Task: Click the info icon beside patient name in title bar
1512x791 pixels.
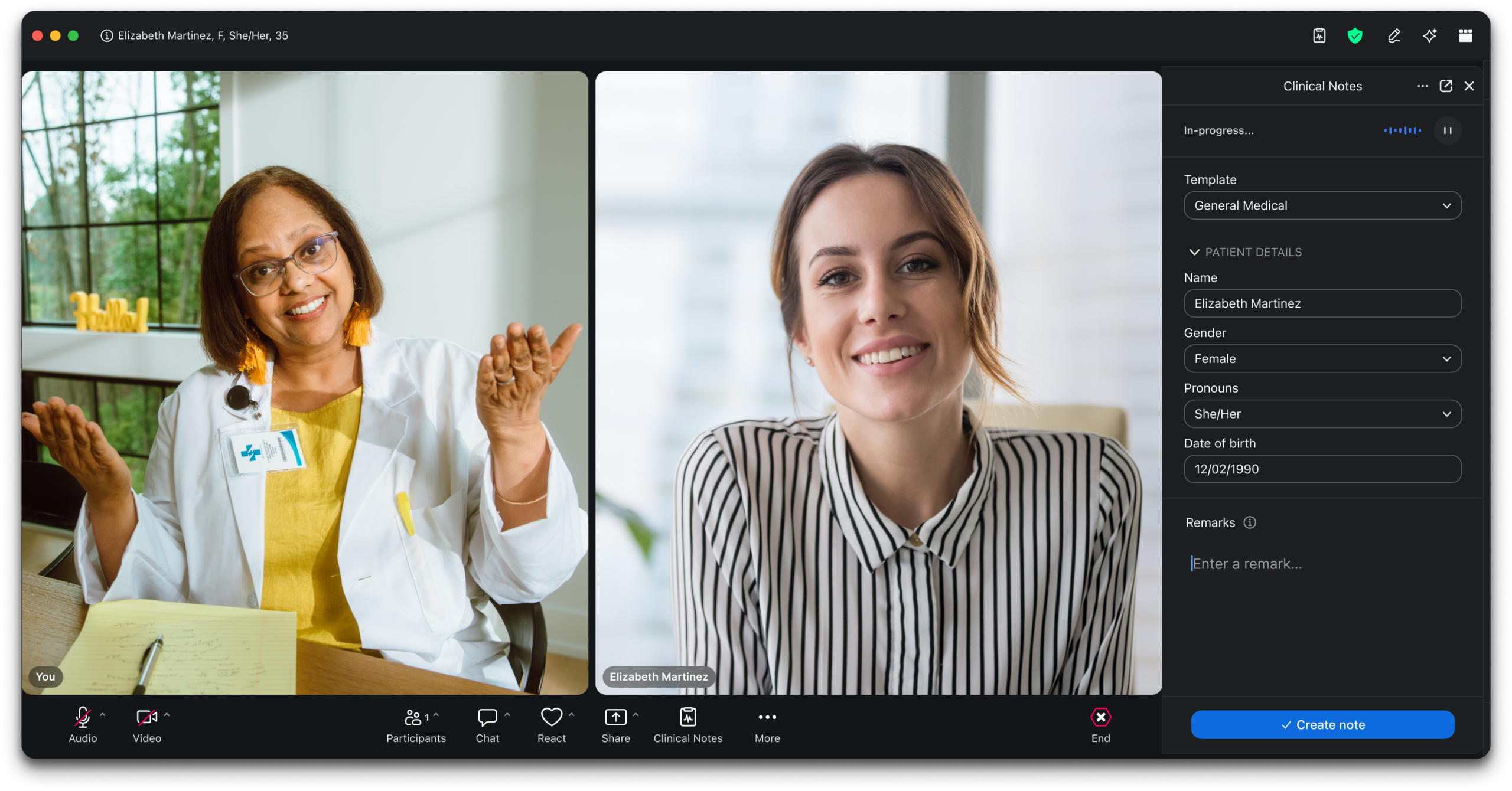Action: (x=106, y=36)
